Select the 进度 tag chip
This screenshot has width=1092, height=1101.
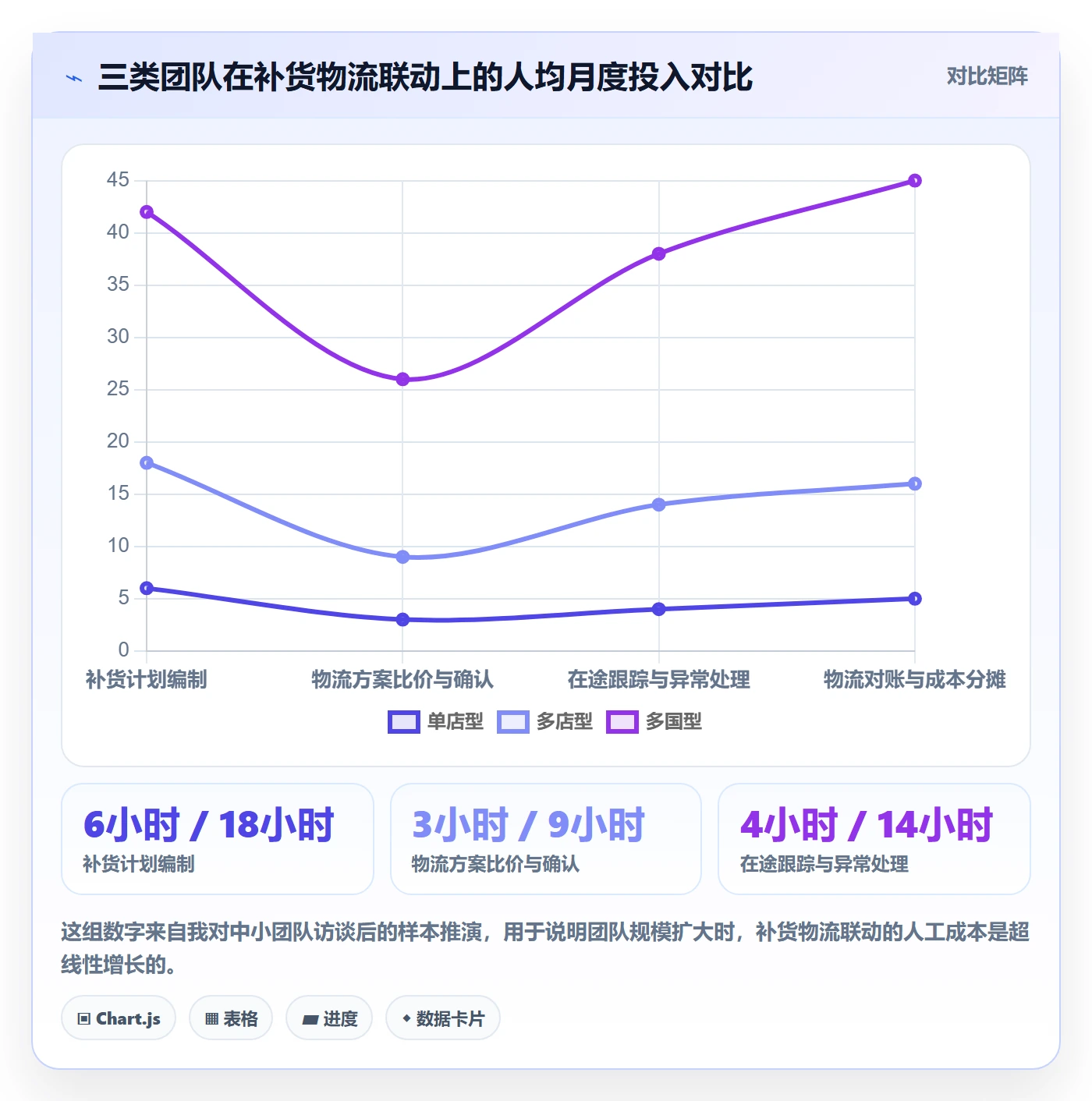(329, 1018)
